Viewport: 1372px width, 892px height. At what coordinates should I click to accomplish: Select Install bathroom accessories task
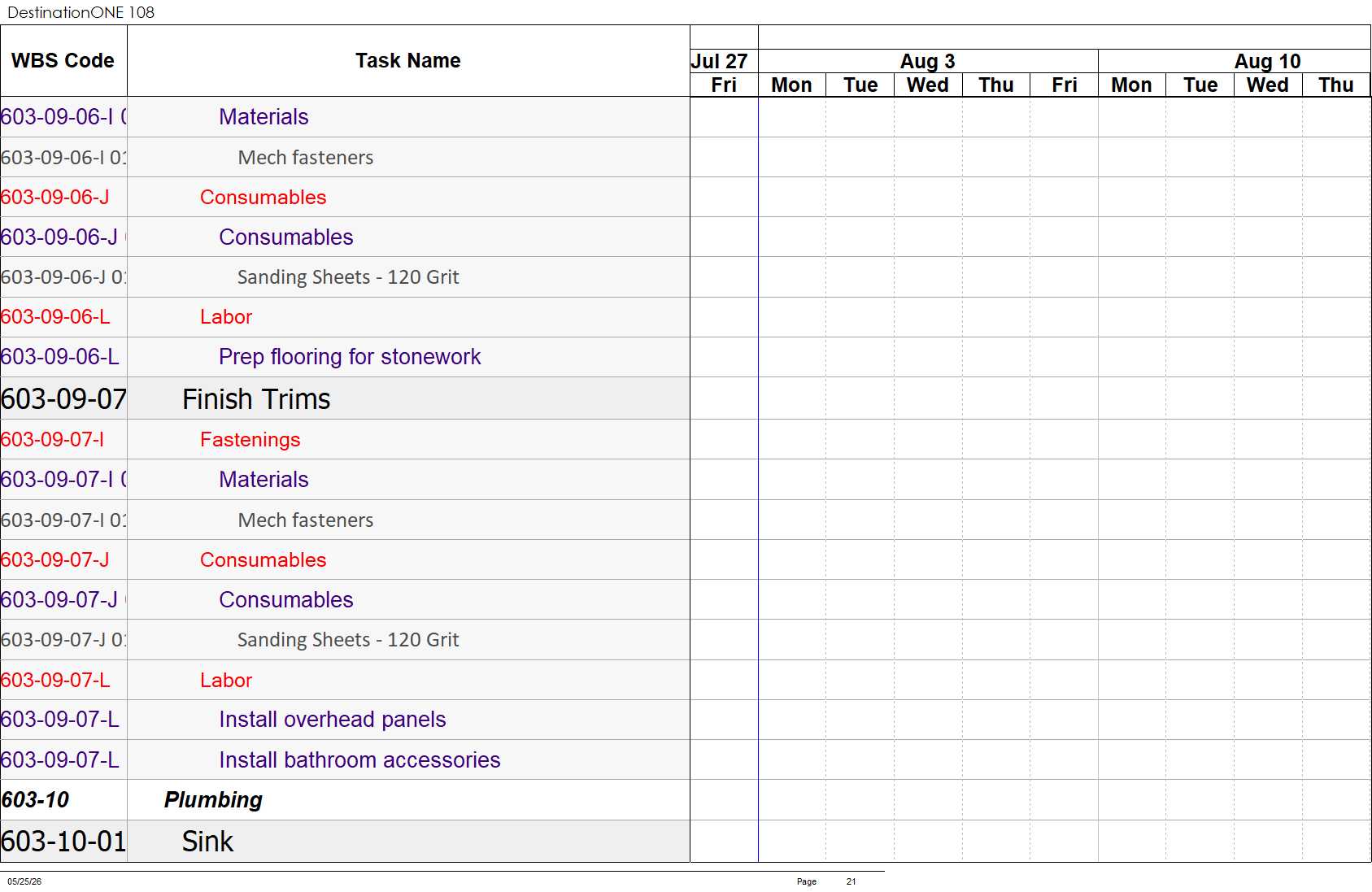(359, 760)
